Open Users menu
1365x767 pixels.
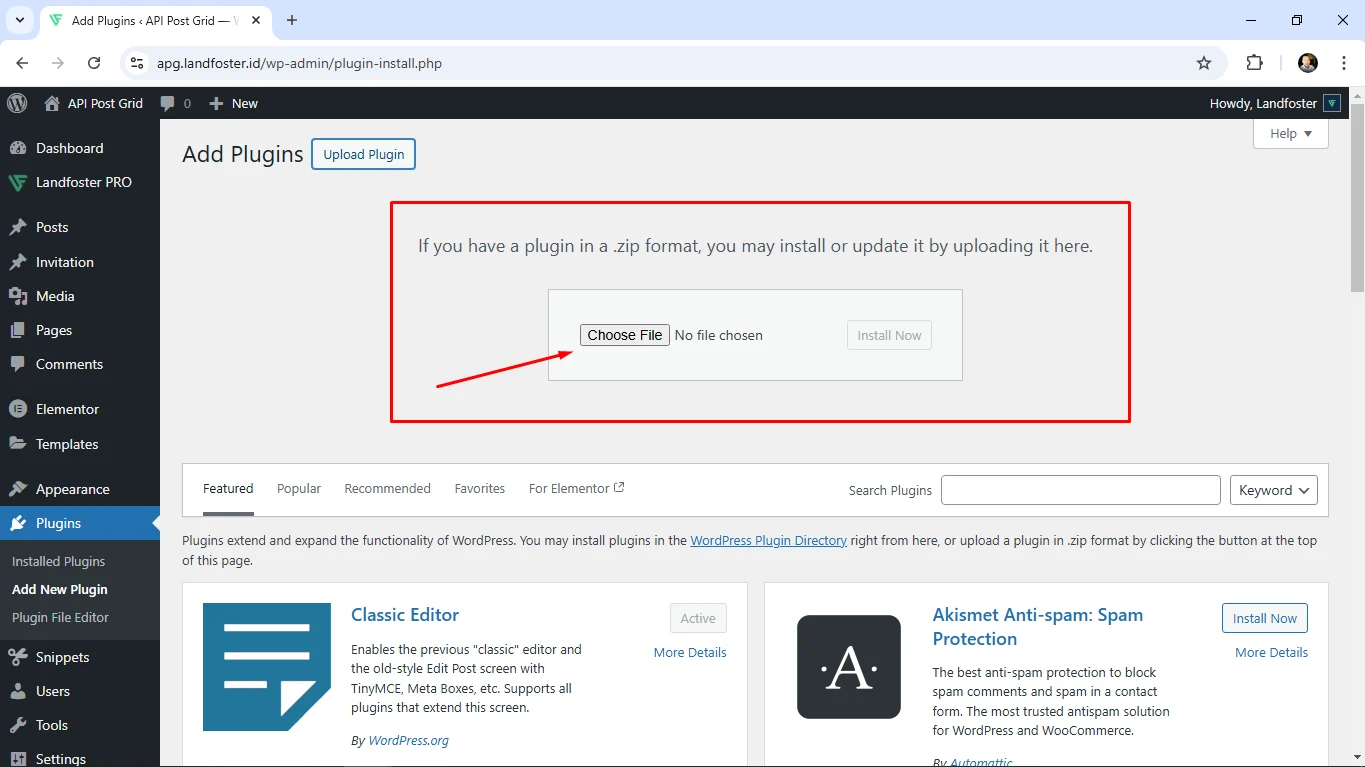click(53, 691)
